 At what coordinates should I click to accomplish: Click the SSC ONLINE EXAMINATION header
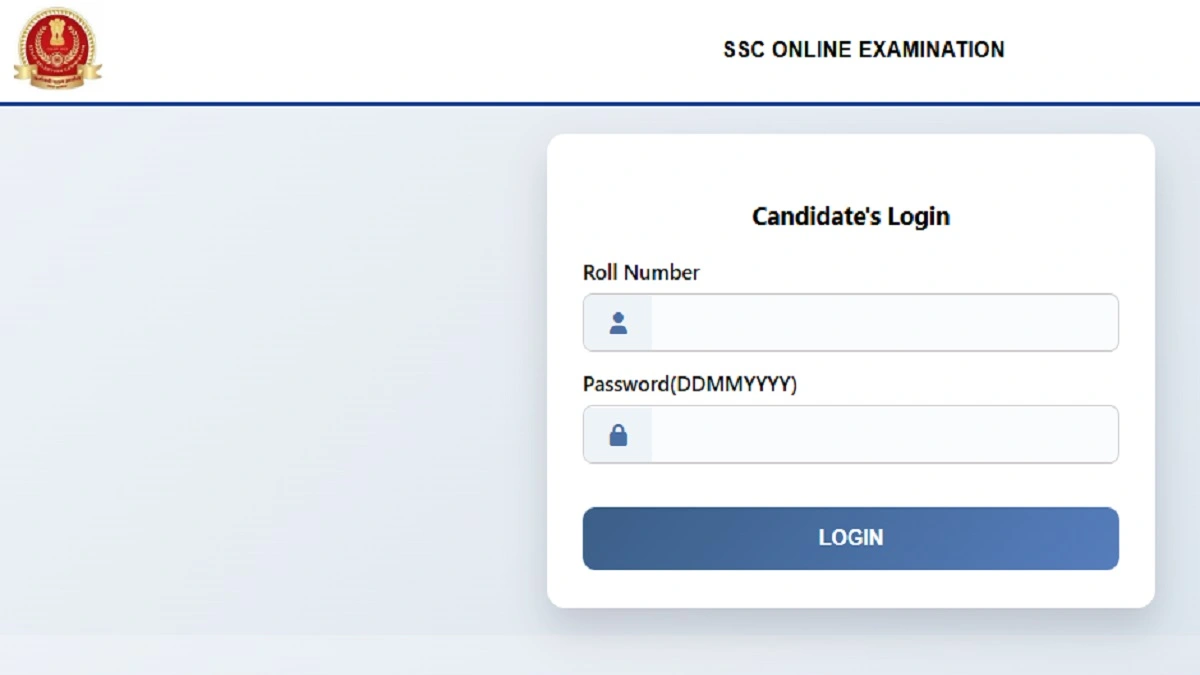tap(864, 49)
